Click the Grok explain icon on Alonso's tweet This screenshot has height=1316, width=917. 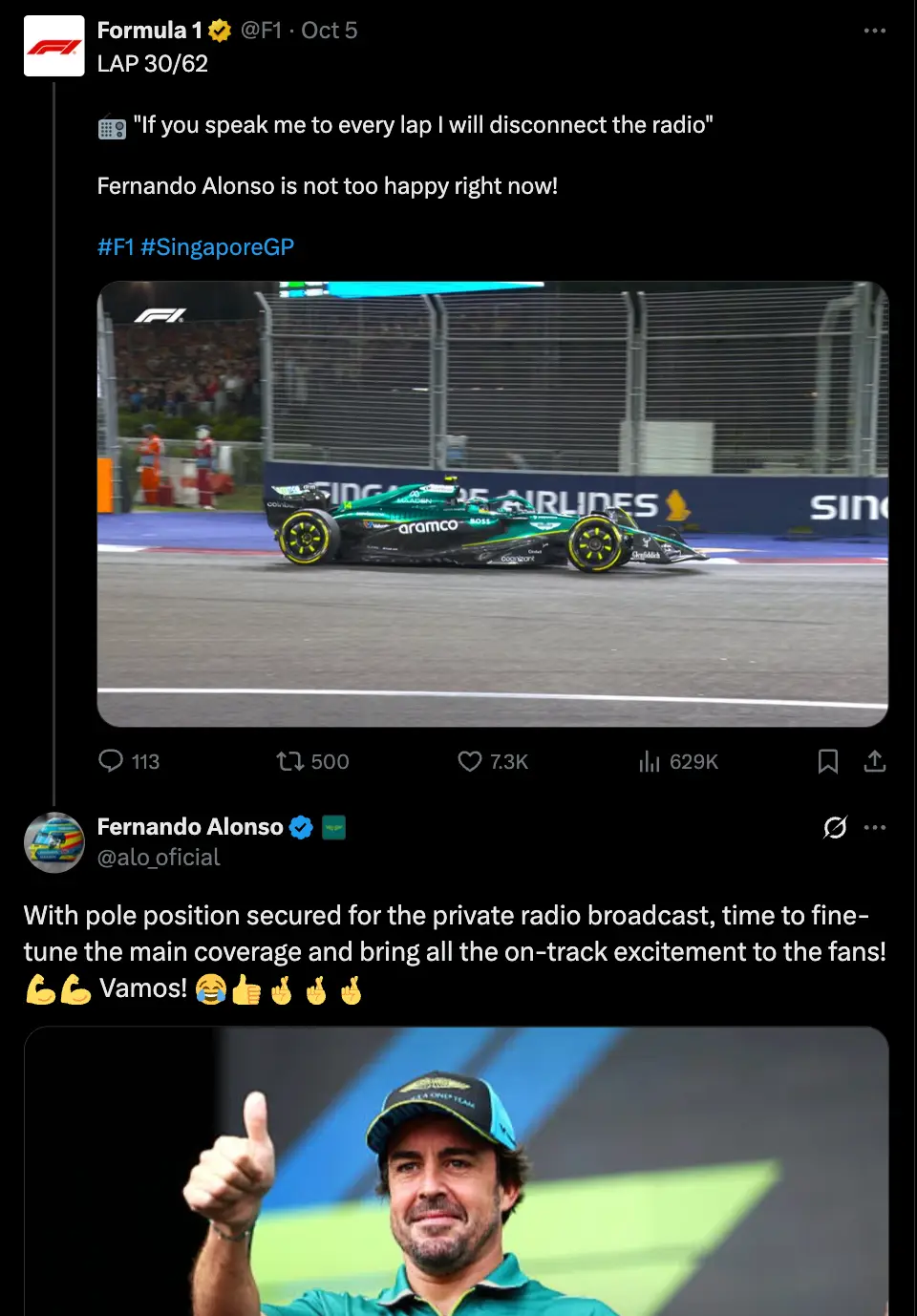835,827
